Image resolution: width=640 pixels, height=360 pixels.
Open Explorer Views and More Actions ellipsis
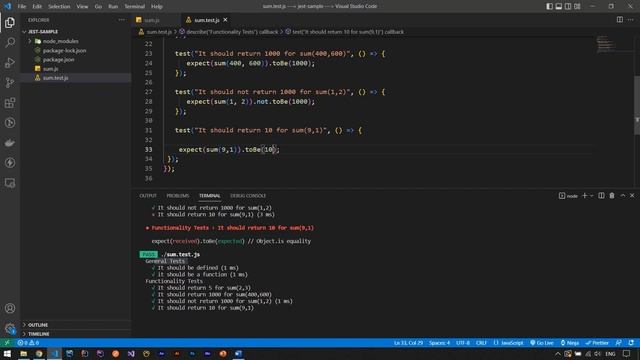pos(122,20)
